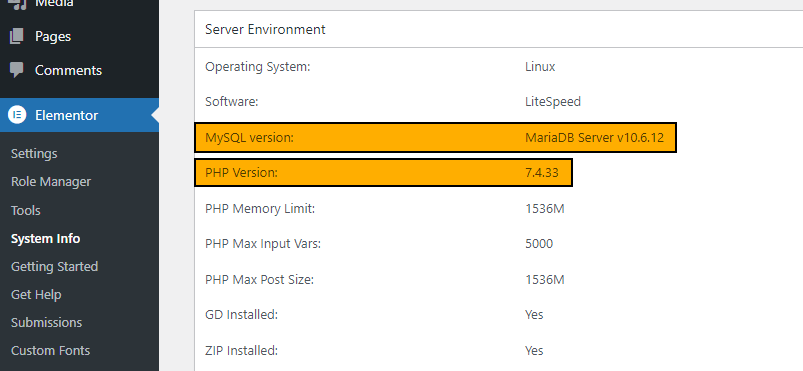Click the Yes value for ZIP Installed
The image size is (803, 371).
click(534, 351)
